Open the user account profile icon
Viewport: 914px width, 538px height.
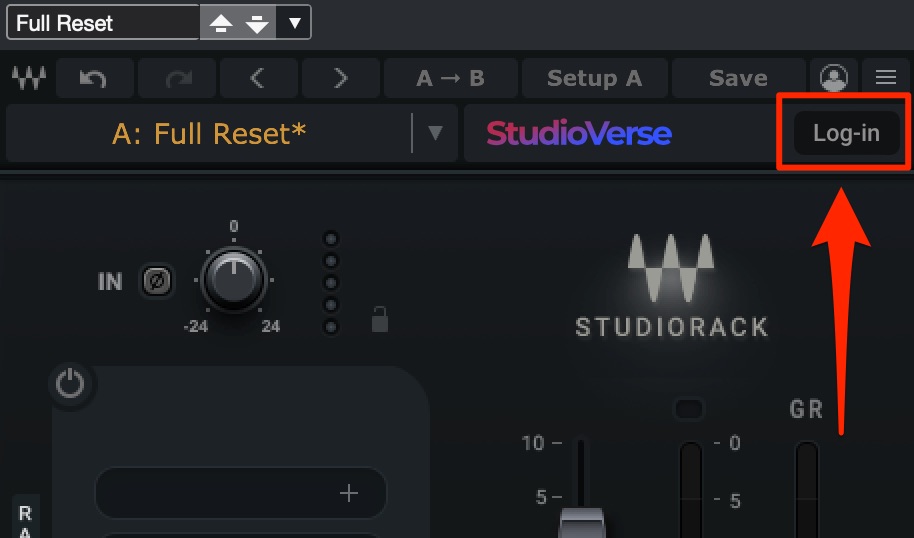tap(834, 78)
